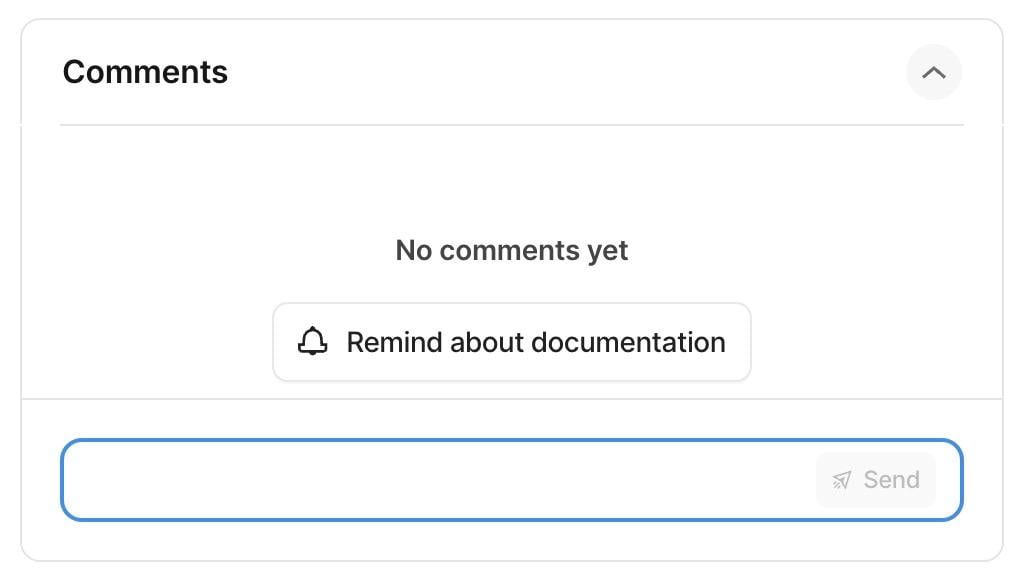Click the round chevron-up button beside Comments
1024x580 pixels.
coord(933,73)
